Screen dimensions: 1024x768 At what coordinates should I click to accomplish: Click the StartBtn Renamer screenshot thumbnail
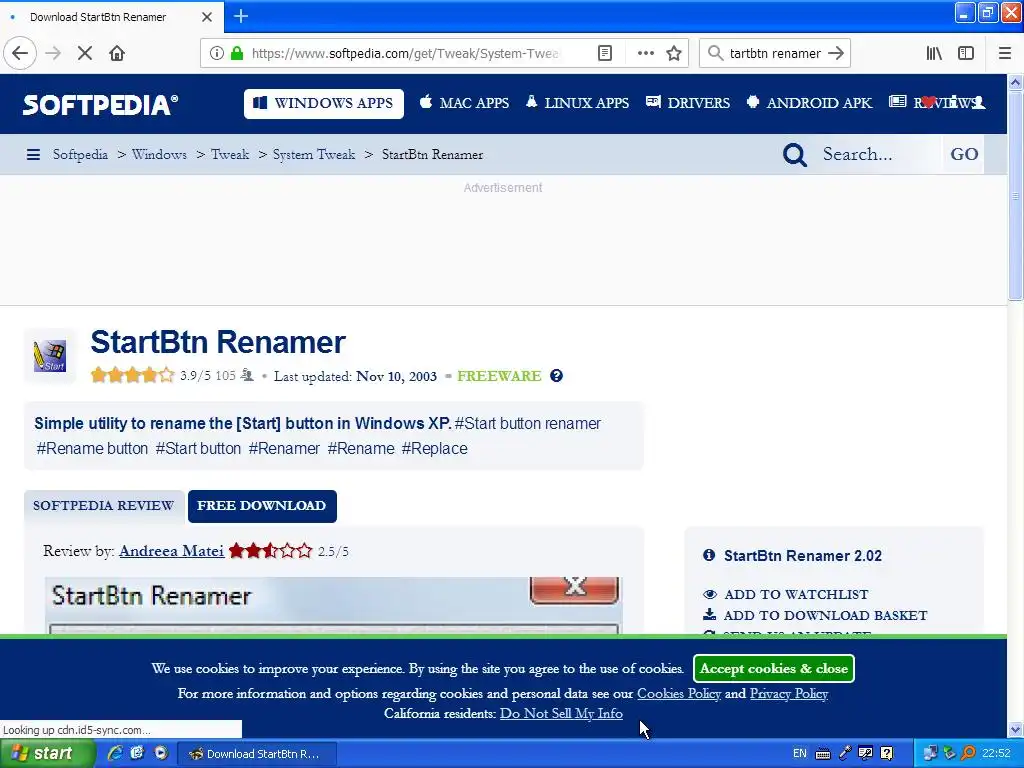(x=334, y=605)
